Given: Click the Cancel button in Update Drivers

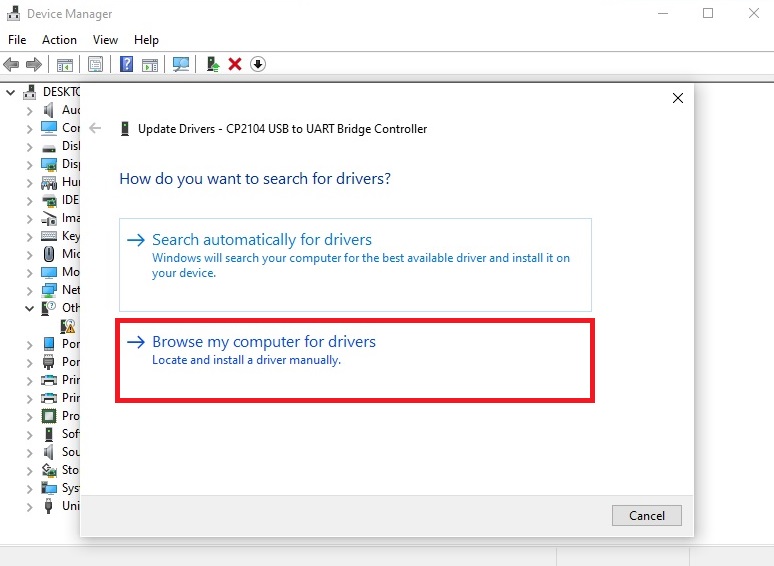Looking at the screenshot, I should pos(647,516).
